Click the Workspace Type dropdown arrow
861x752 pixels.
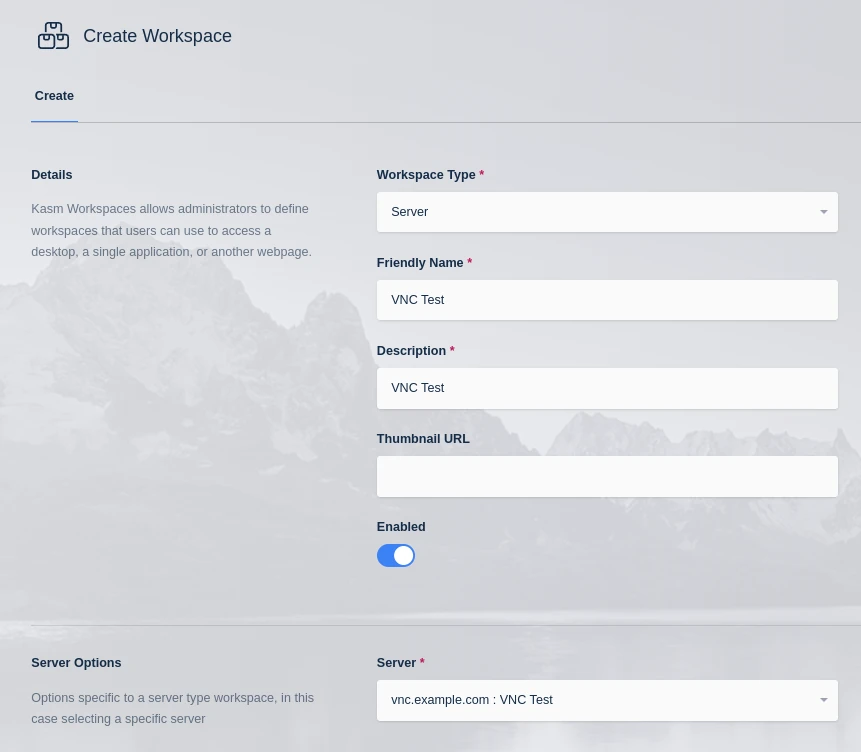(823, 212)
